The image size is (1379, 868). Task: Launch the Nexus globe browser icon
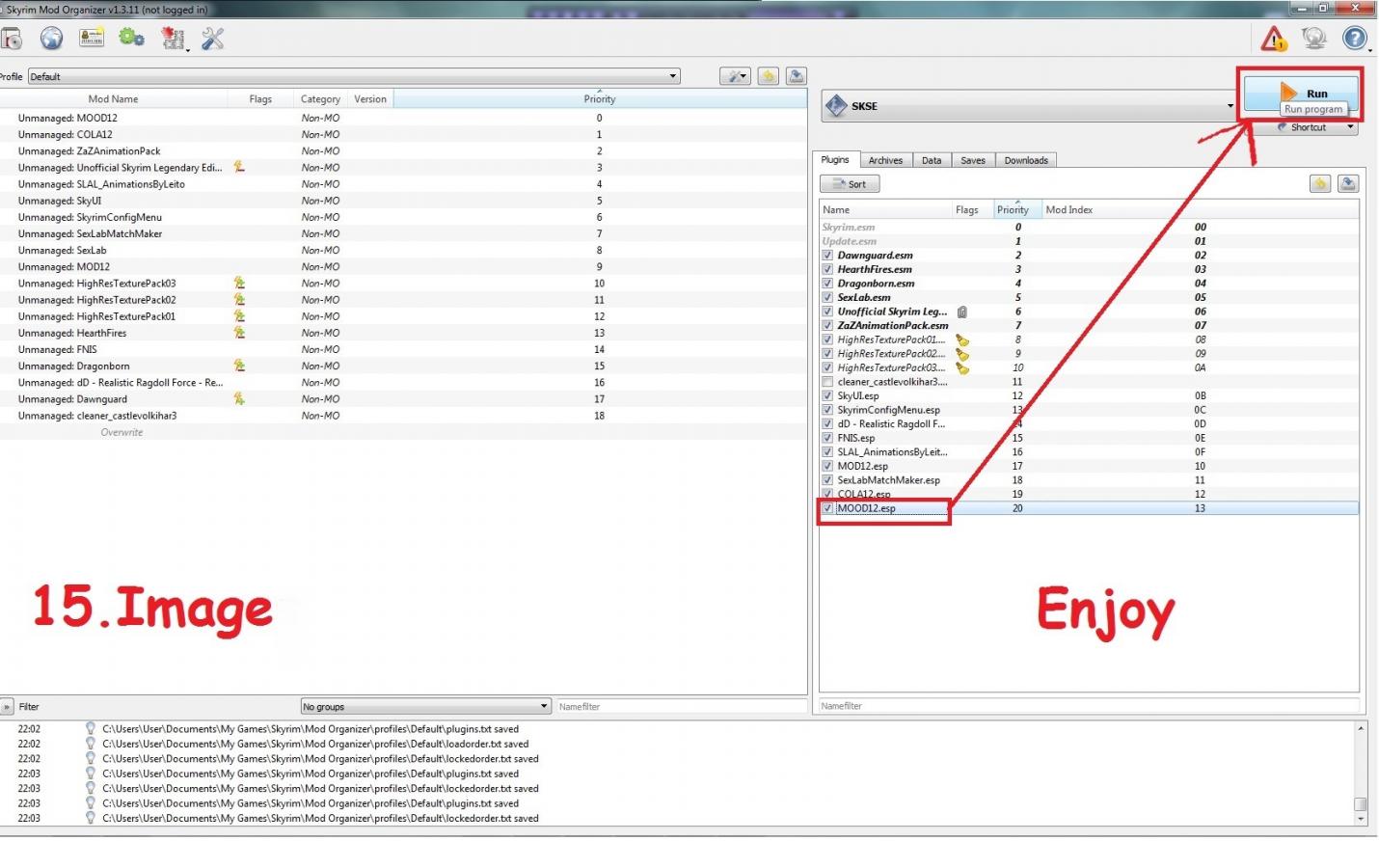[x=51, y=39]
